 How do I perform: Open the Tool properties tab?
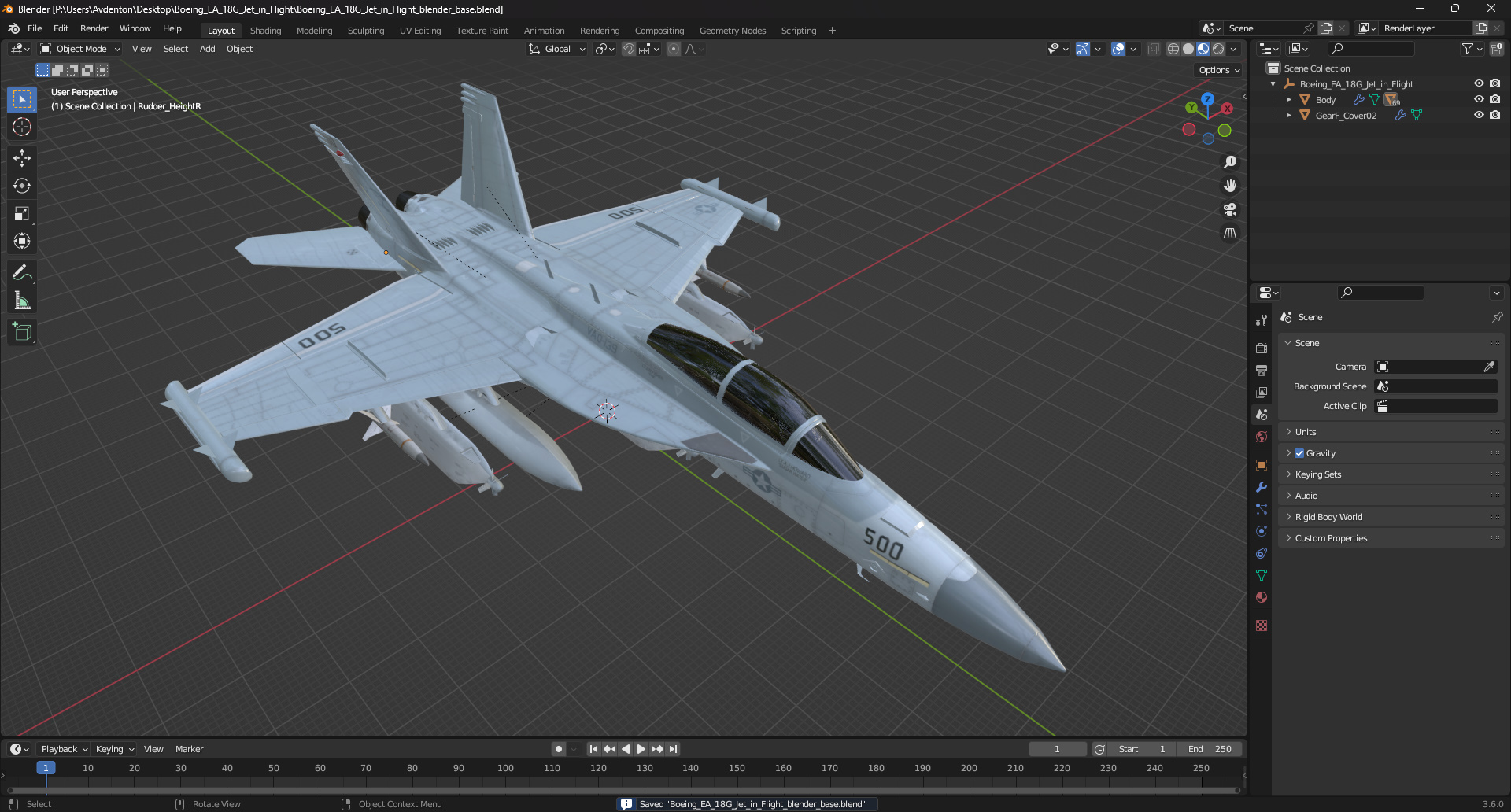[1262, 320]
